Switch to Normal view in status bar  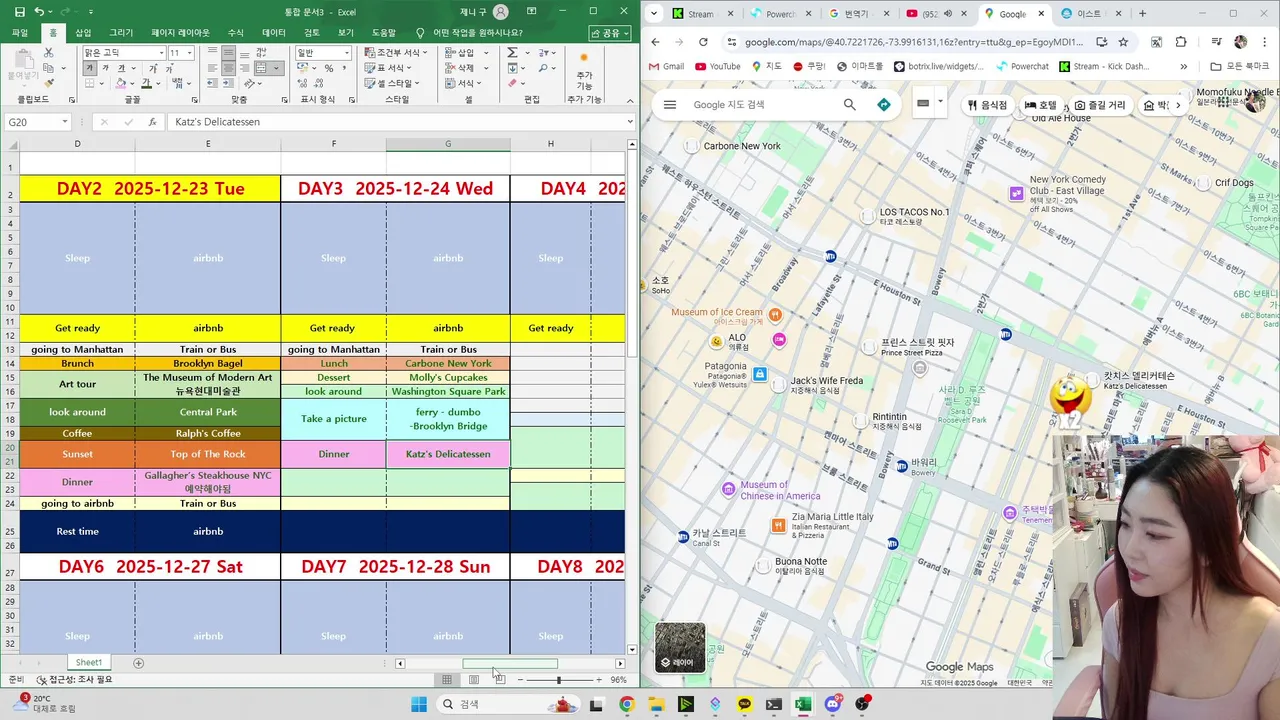coord(447,680)
